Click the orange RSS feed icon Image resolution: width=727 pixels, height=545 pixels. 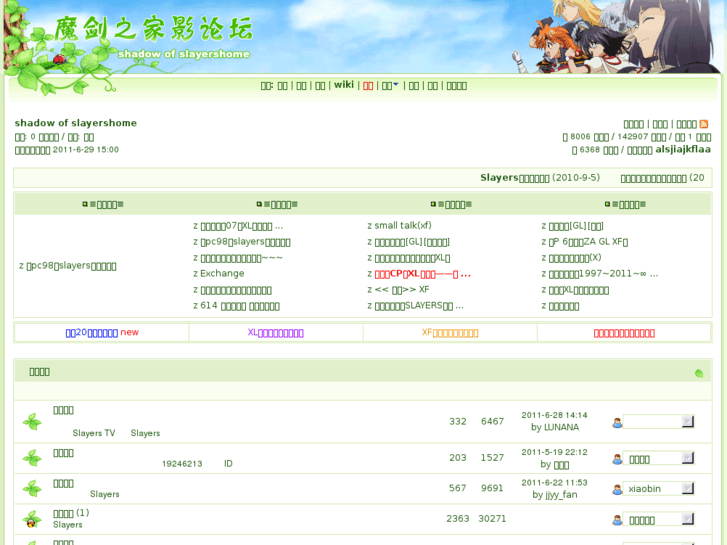point(704,124)
